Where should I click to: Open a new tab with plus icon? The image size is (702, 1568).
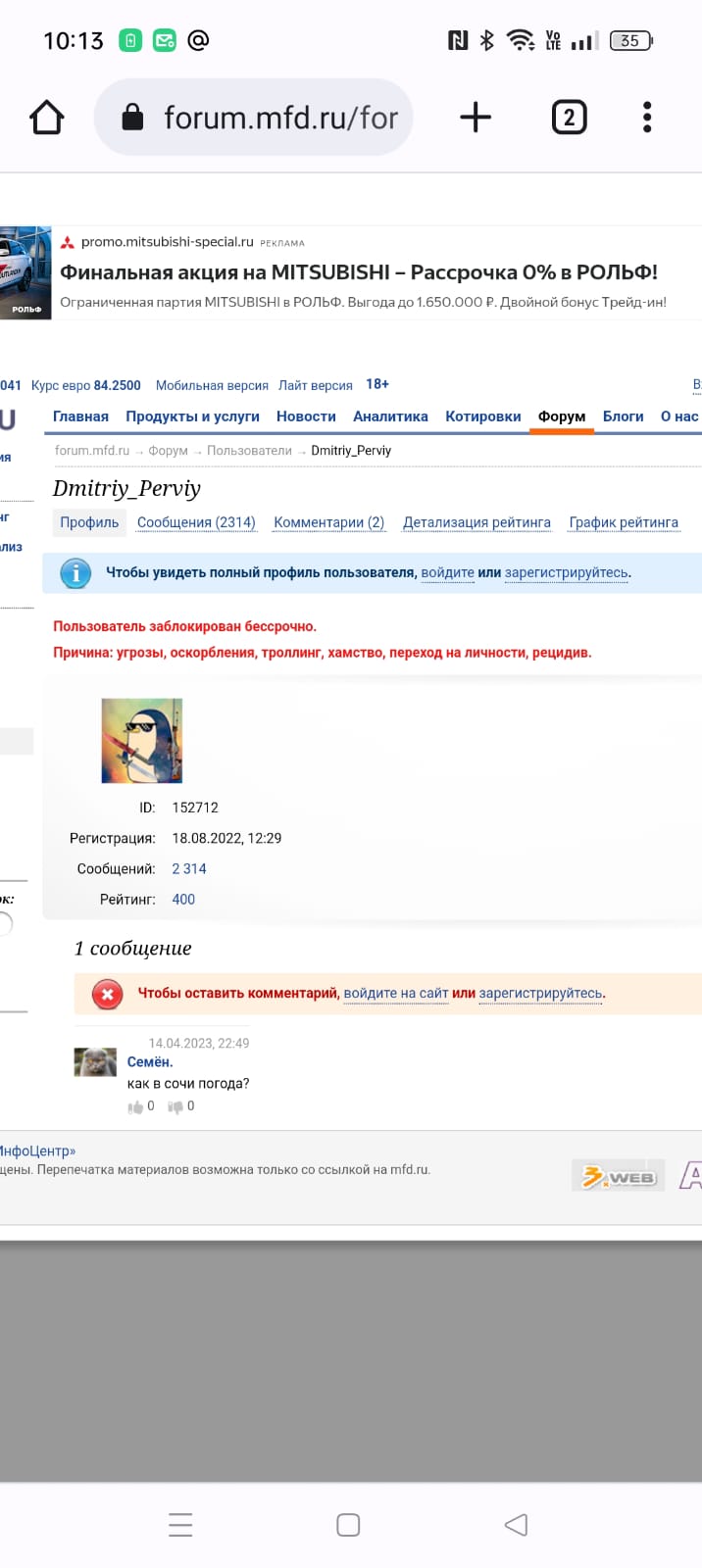[x=476, y=118]
